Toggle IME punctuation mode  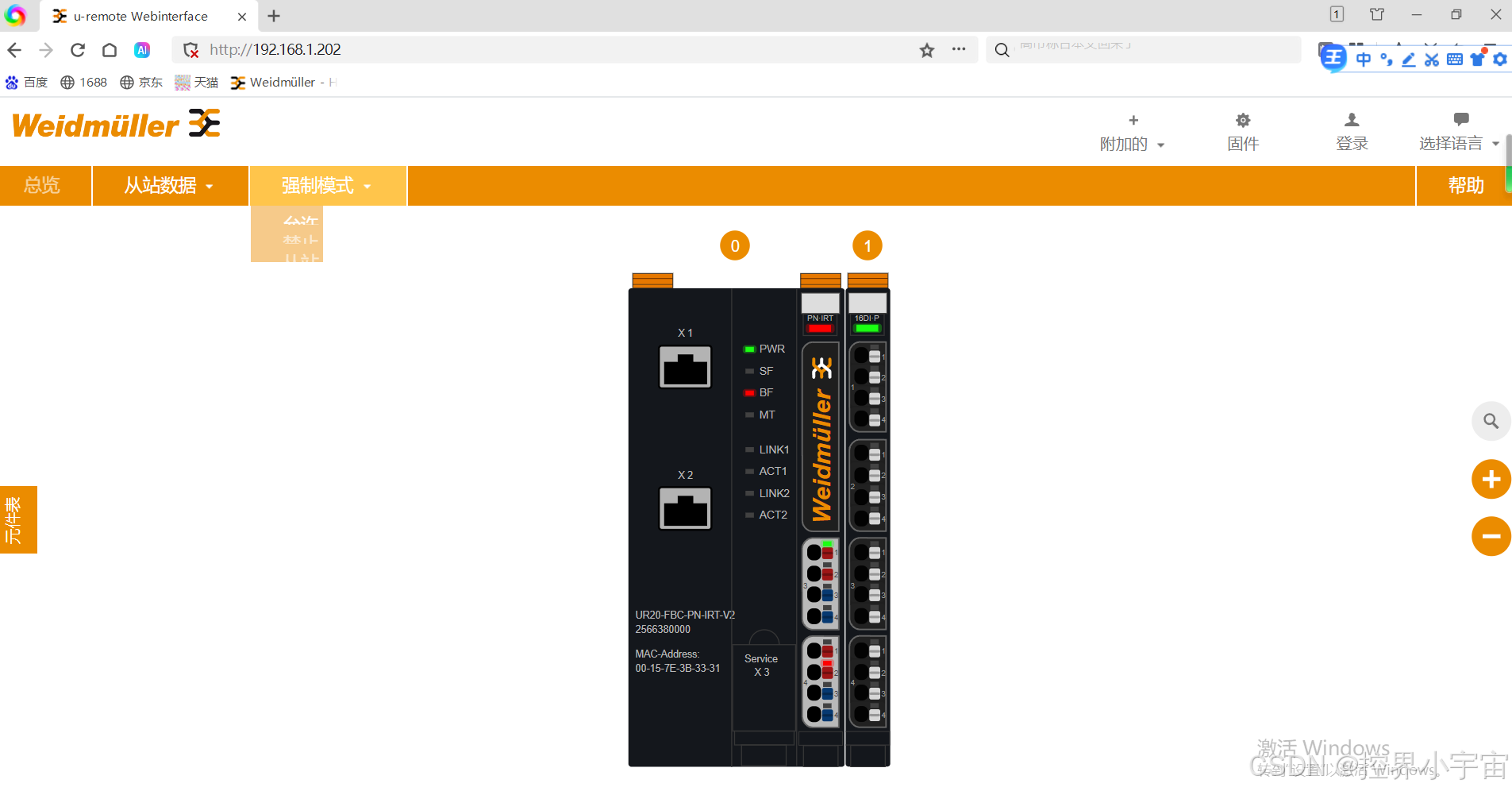1387,60
